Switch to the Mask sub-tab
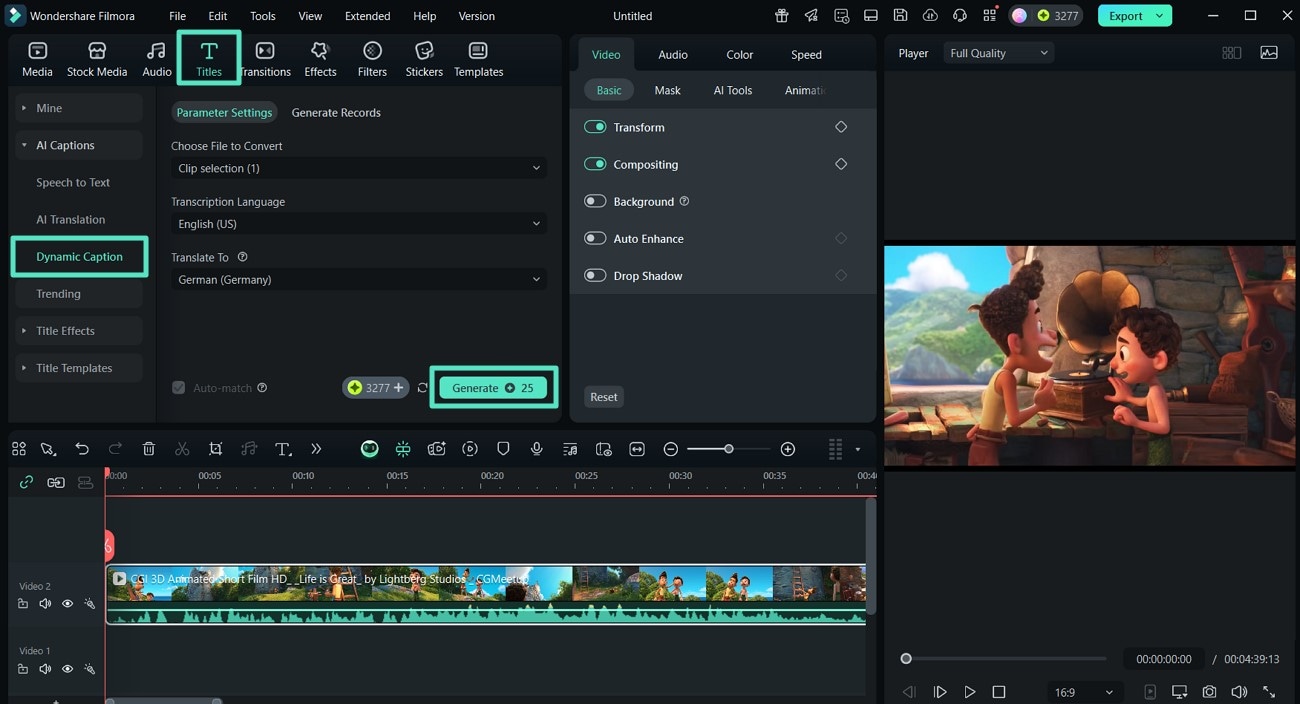Screen dimensions: 1300x704 667,90
